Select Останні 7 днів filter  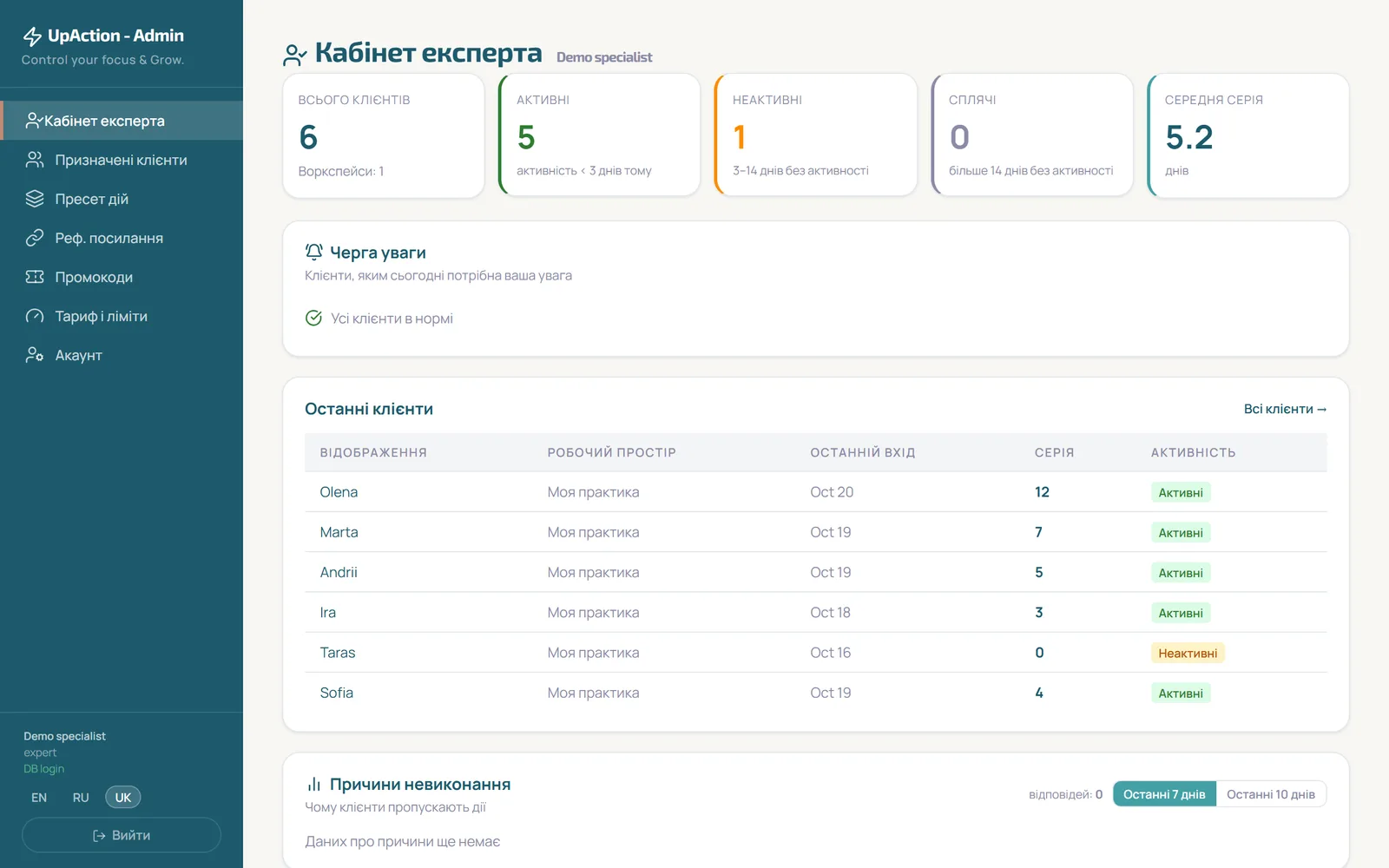click(1164, 794)
